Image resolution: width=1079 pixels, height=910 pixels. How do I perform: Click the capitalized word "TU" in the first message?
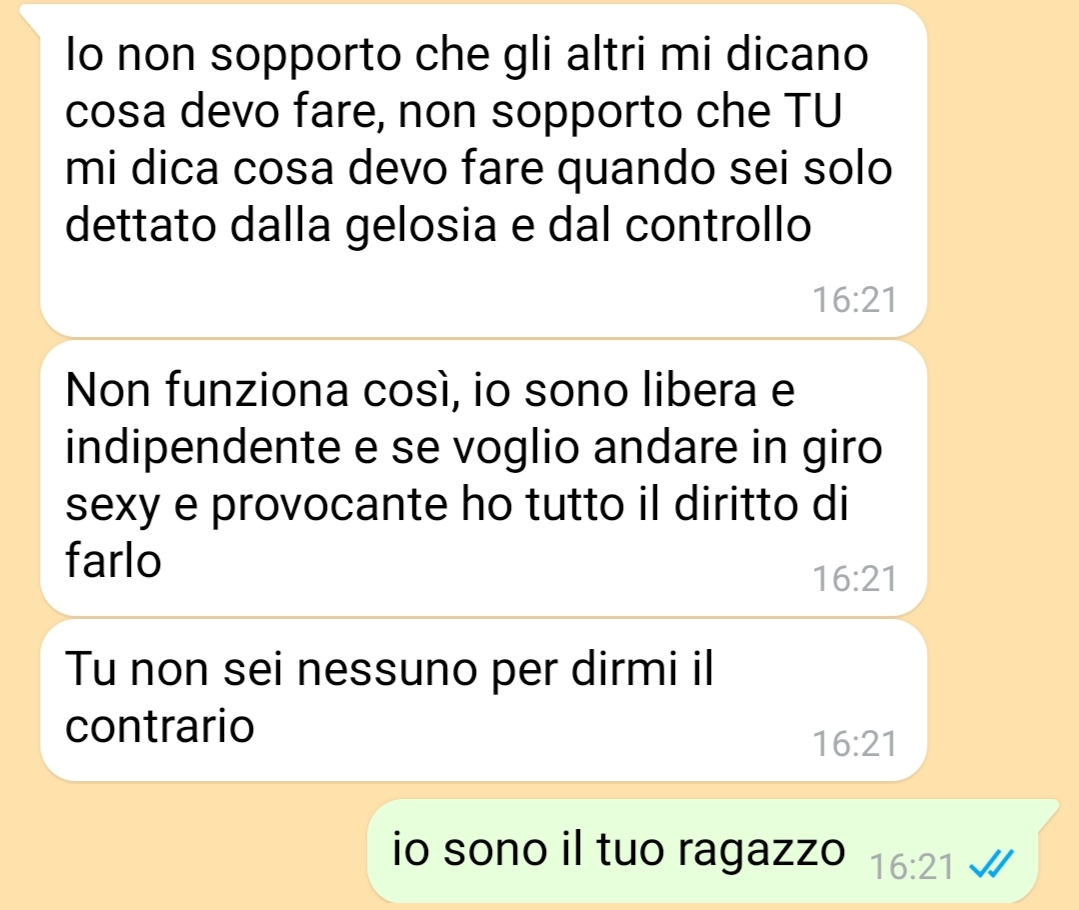tap(813, 111)
